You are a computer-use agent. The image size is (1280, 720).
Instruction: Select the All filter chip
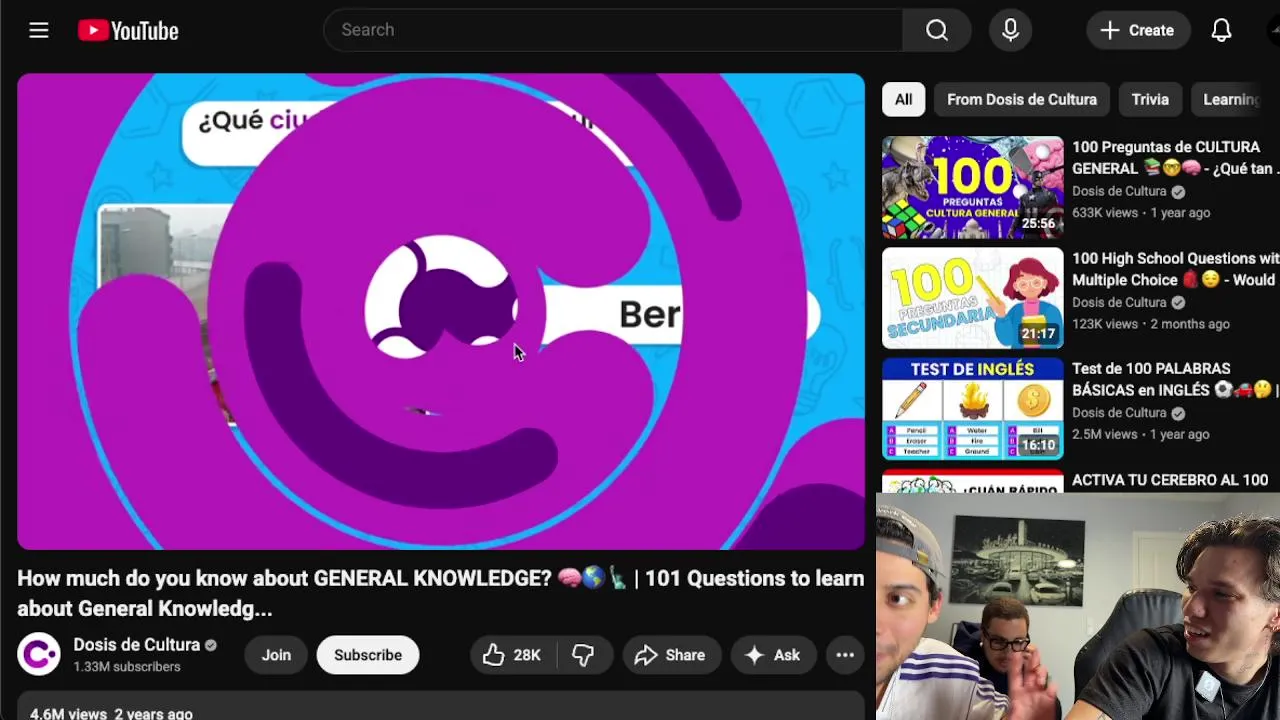pos(903,99)
